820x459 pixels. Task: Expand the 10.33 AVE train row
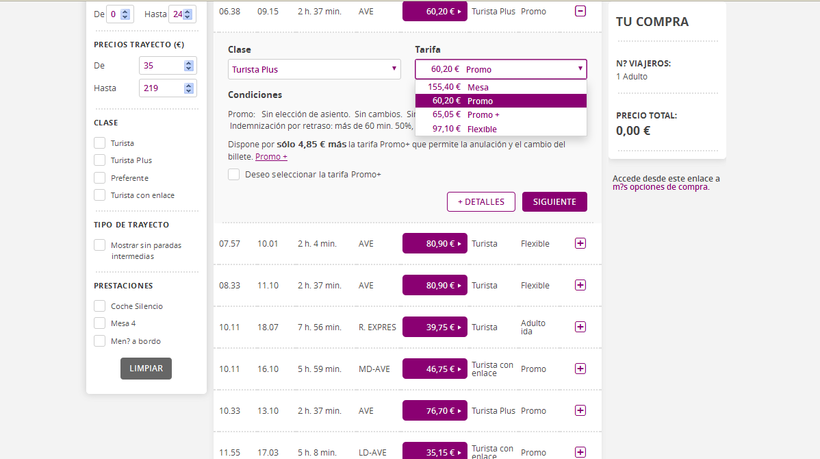tap(580, 411)
